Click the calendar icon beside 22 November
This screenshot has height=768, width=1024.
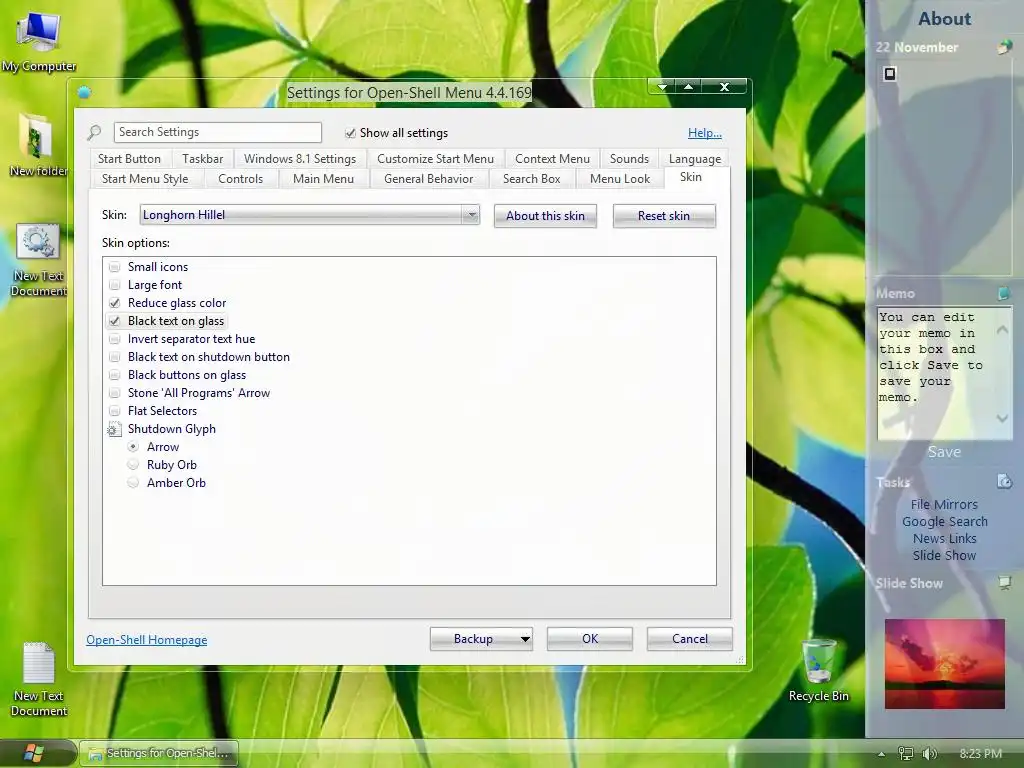pos(1004,47)
